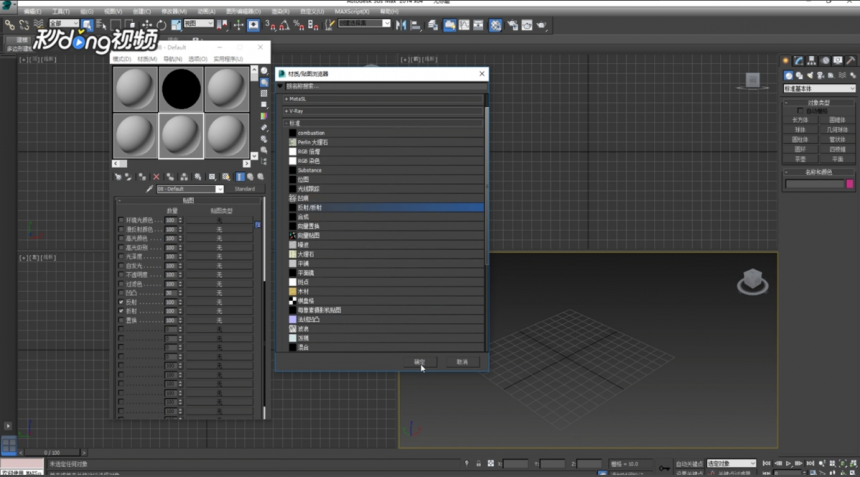Viewport: 860px width, 477px height.
Task: Click the eyedropper pick material icon
Action: (149, 189)
